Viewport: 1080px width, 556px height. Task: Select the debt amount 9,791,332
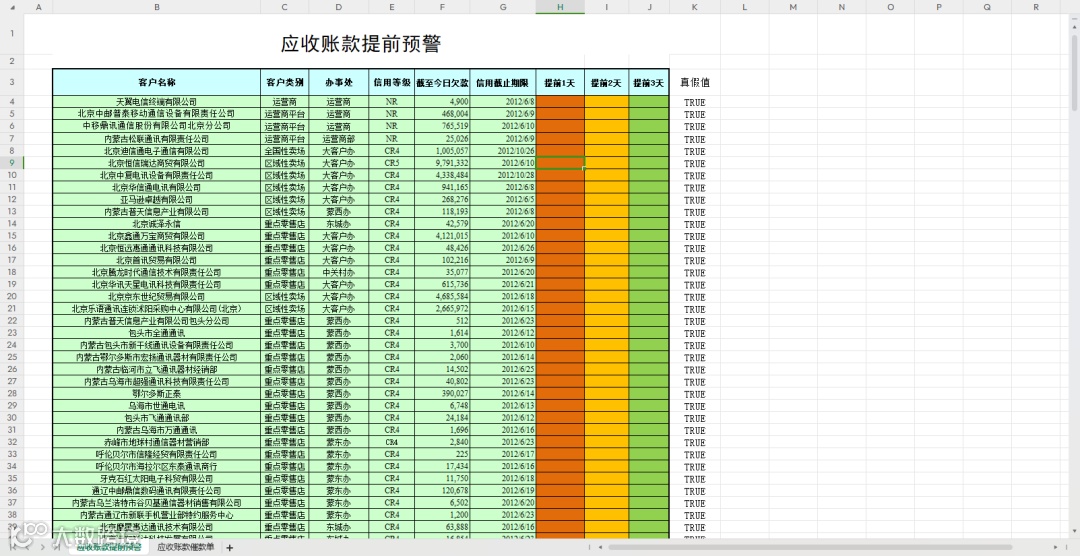442,163
